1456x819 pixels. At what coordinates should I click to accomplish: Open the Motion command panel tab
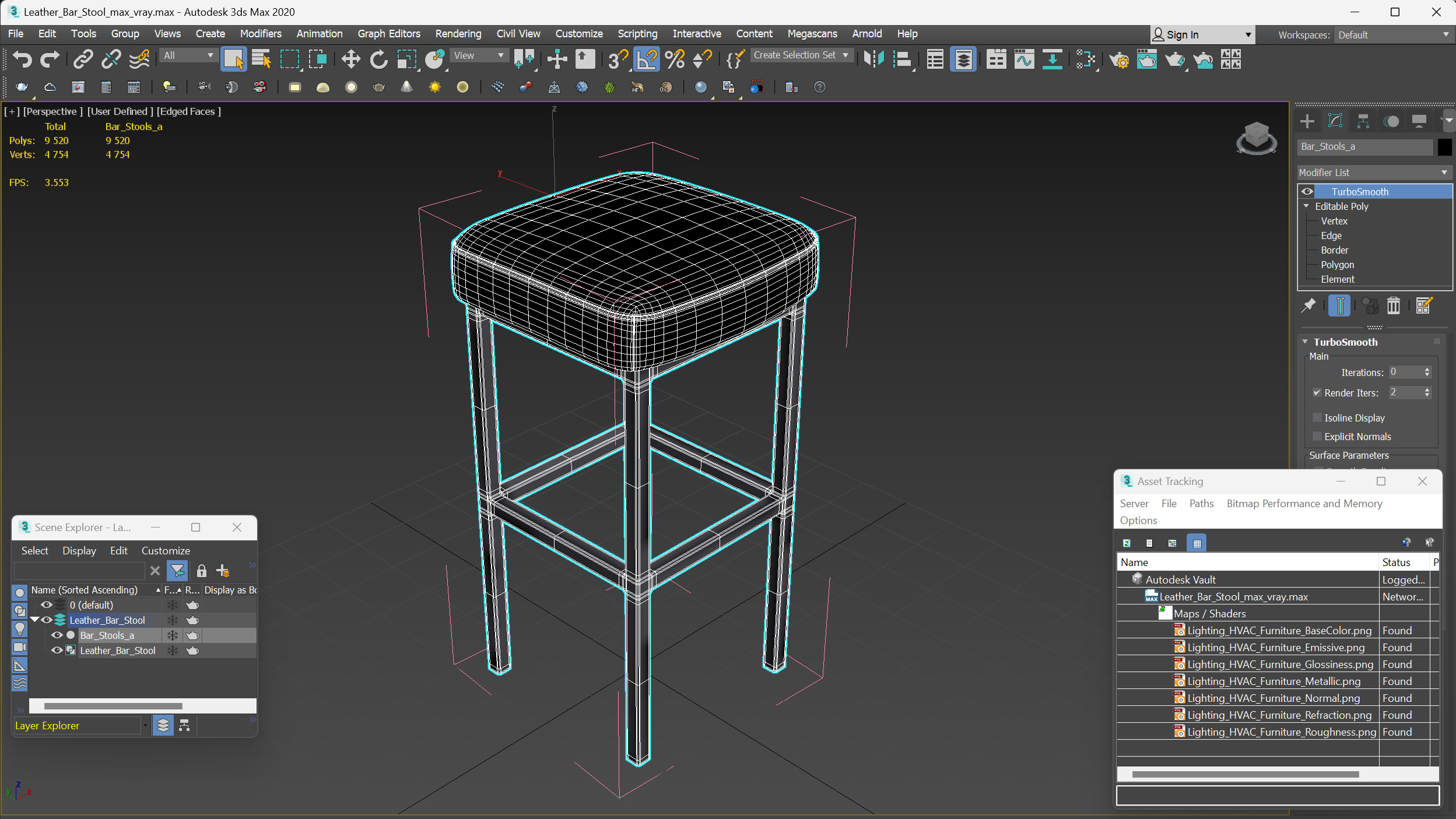click(1391, 121)
